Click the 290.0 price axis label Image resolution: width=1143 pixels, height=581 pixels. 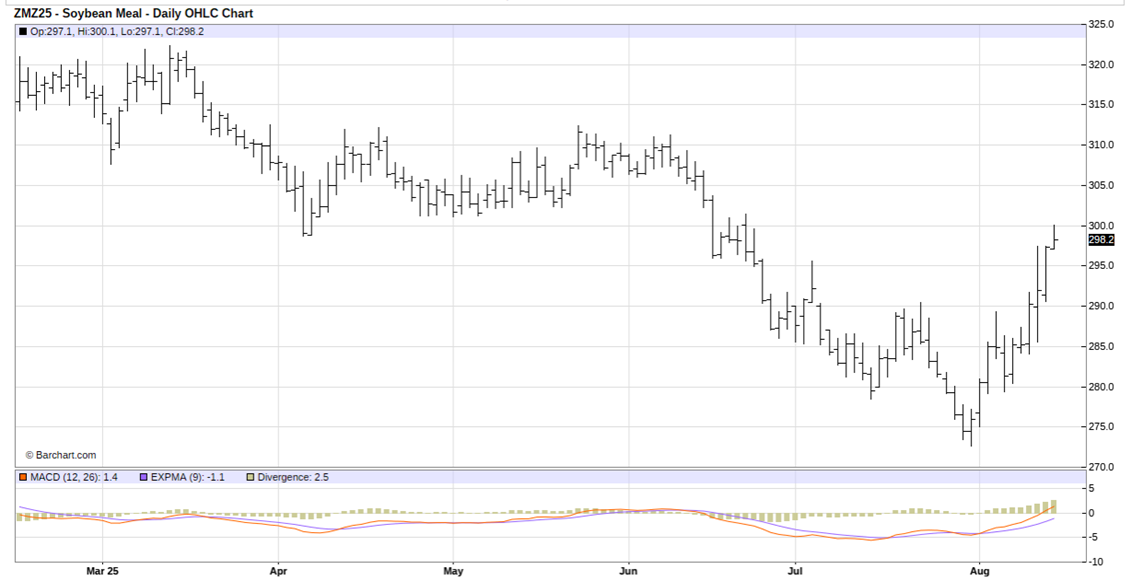pos(1101,306)
